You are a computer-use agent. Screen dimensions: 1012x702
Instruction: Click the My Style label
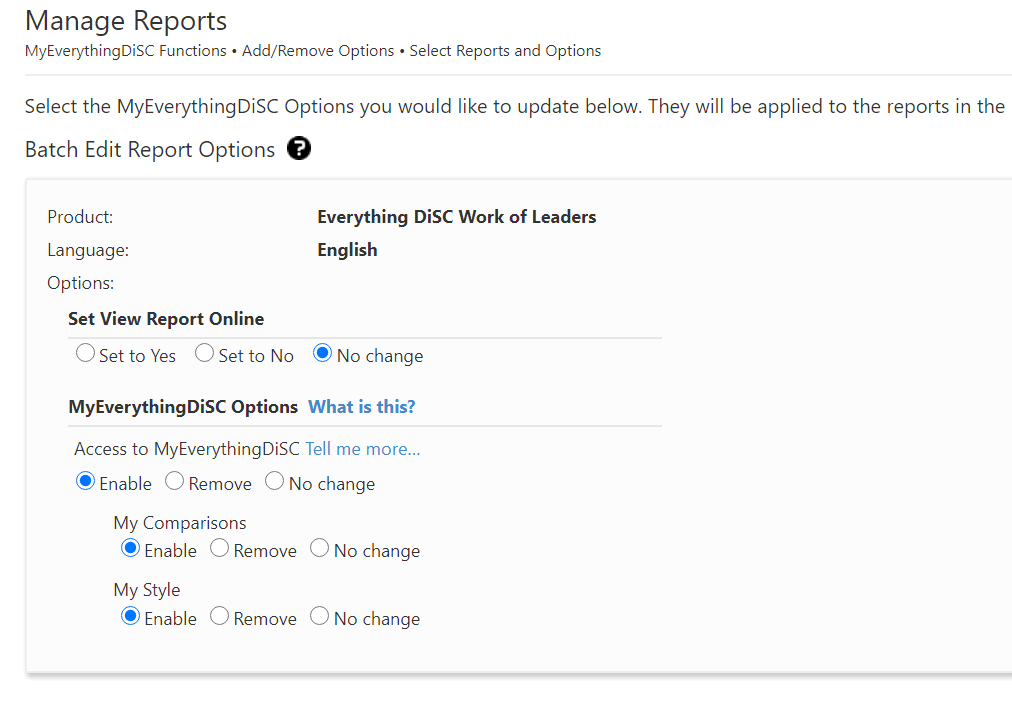point(147,590)
